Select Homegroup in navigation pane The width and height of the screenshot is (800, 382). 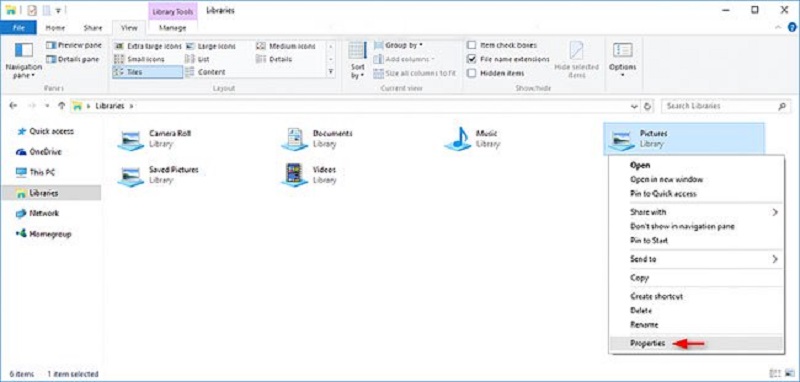(43, 234)
